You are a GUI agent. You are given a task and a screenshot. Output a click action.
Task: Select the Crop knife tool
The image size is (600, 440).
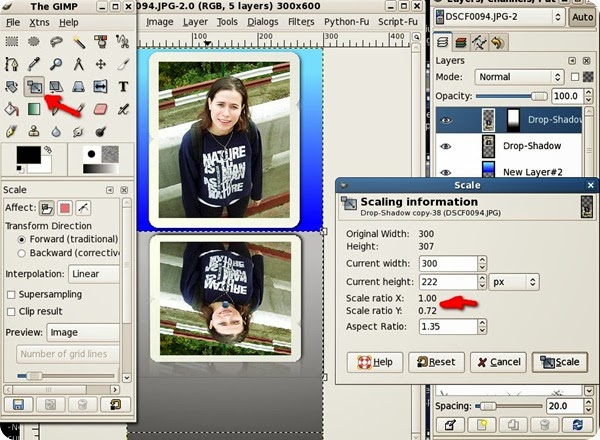[x=122, y=64]
